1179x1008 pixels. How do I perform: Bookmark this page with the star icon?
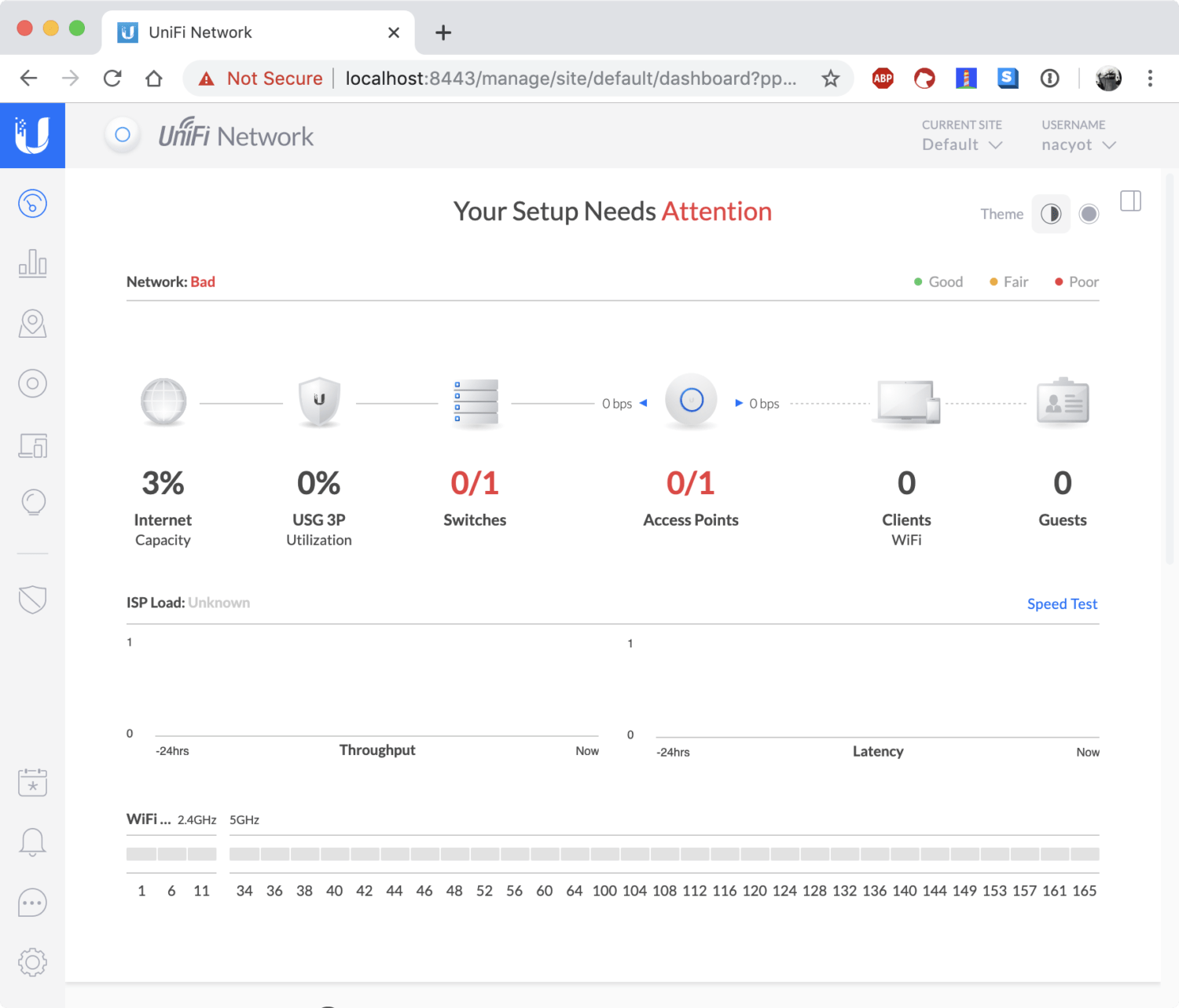[x=830, y=79]
